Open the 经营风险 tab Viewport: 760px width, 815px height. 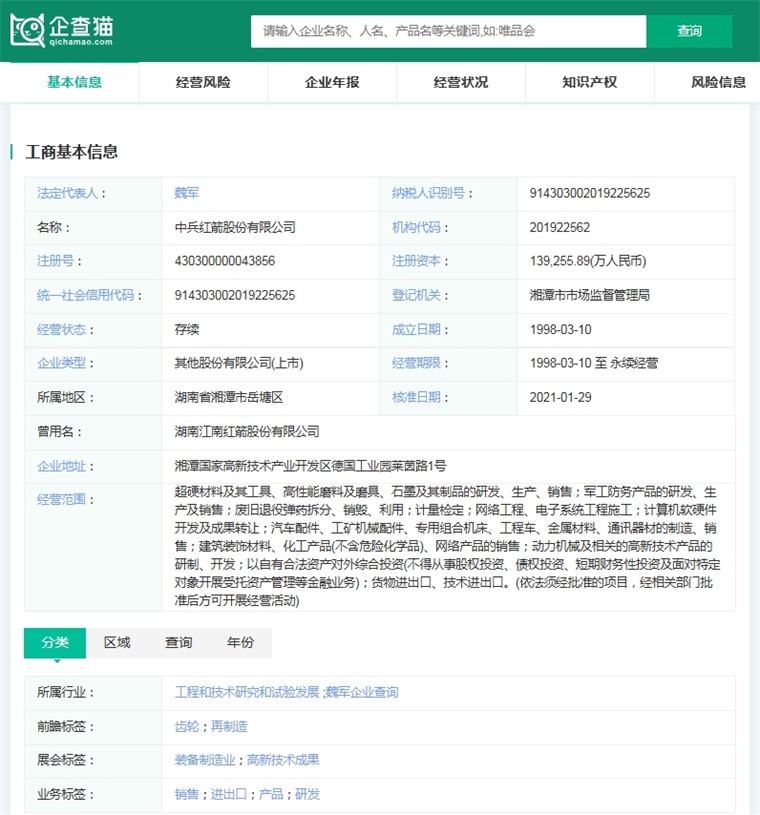tap(203, 82)
